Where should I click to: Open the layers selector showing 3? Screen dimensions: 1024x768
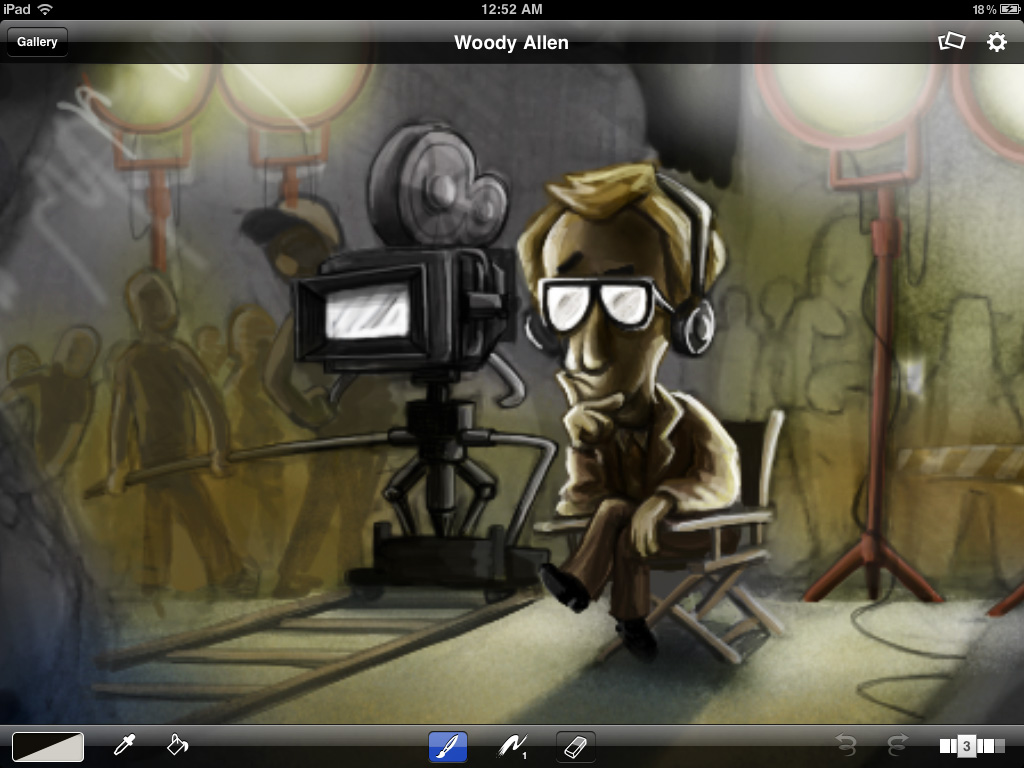tap(972, 746)
